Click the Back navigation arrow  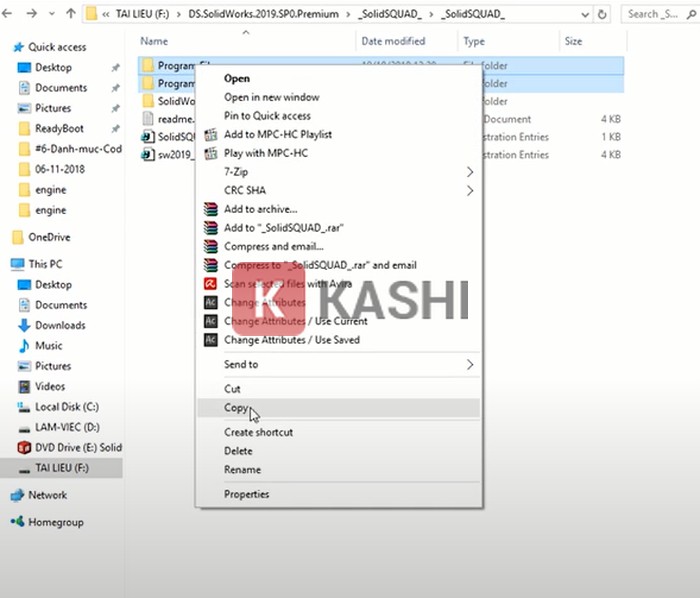[x=7, y=14]
